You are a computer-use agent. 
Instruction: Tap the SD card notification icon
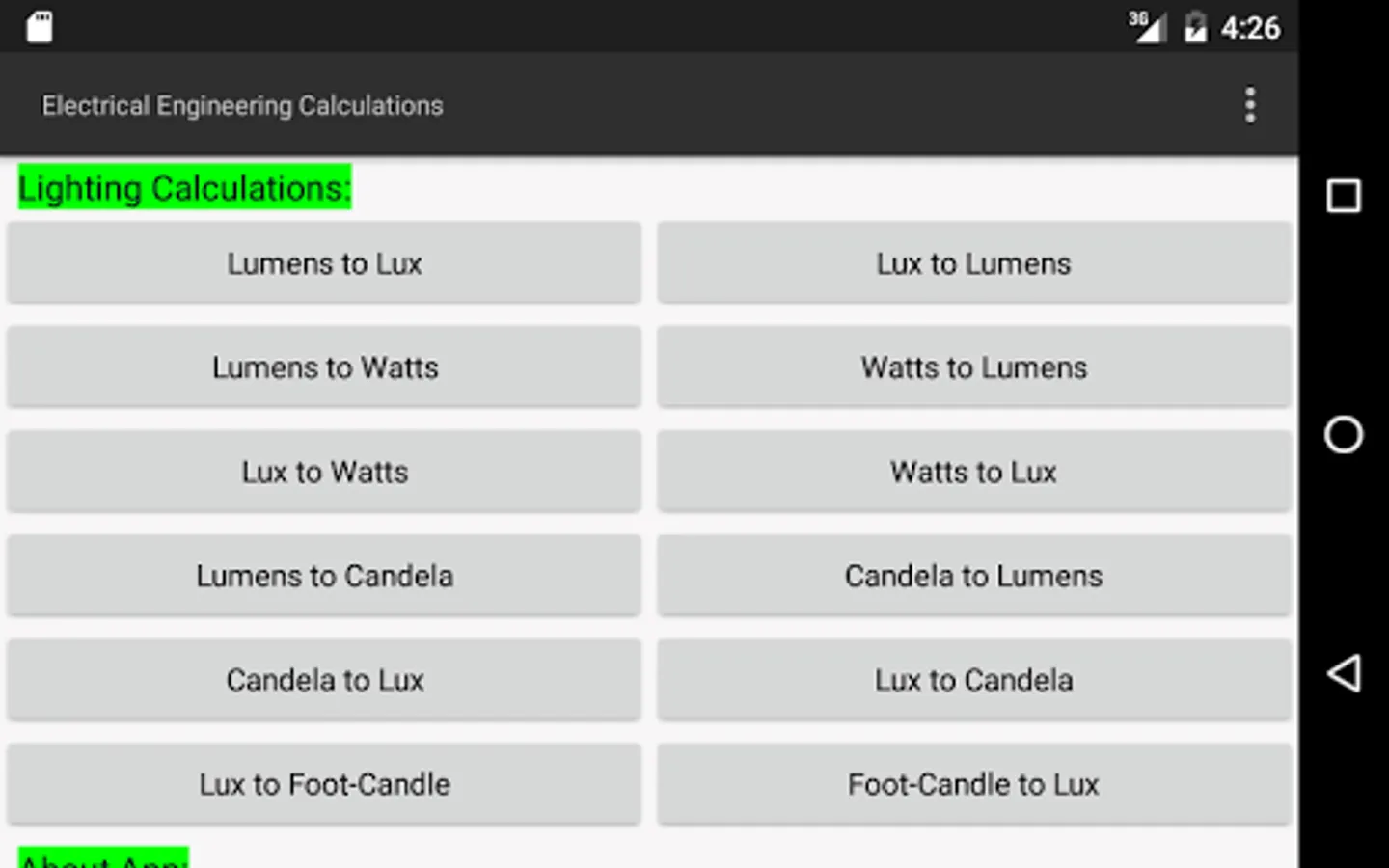click(40, 27)
